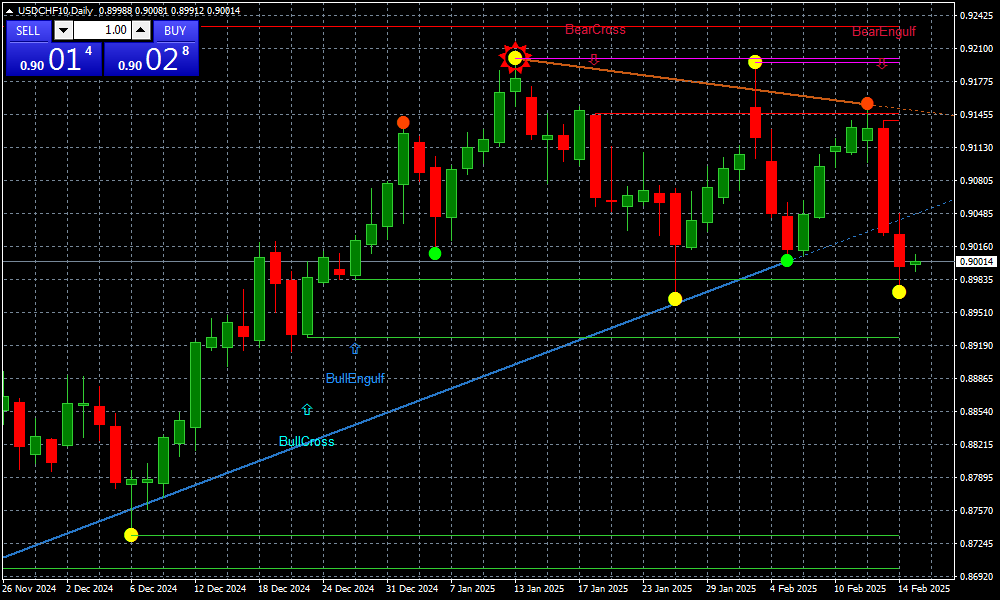This screenshot has width=1000, height=600.
Task: Click the BullCross up-arrow icon
Action: point(307,410)
